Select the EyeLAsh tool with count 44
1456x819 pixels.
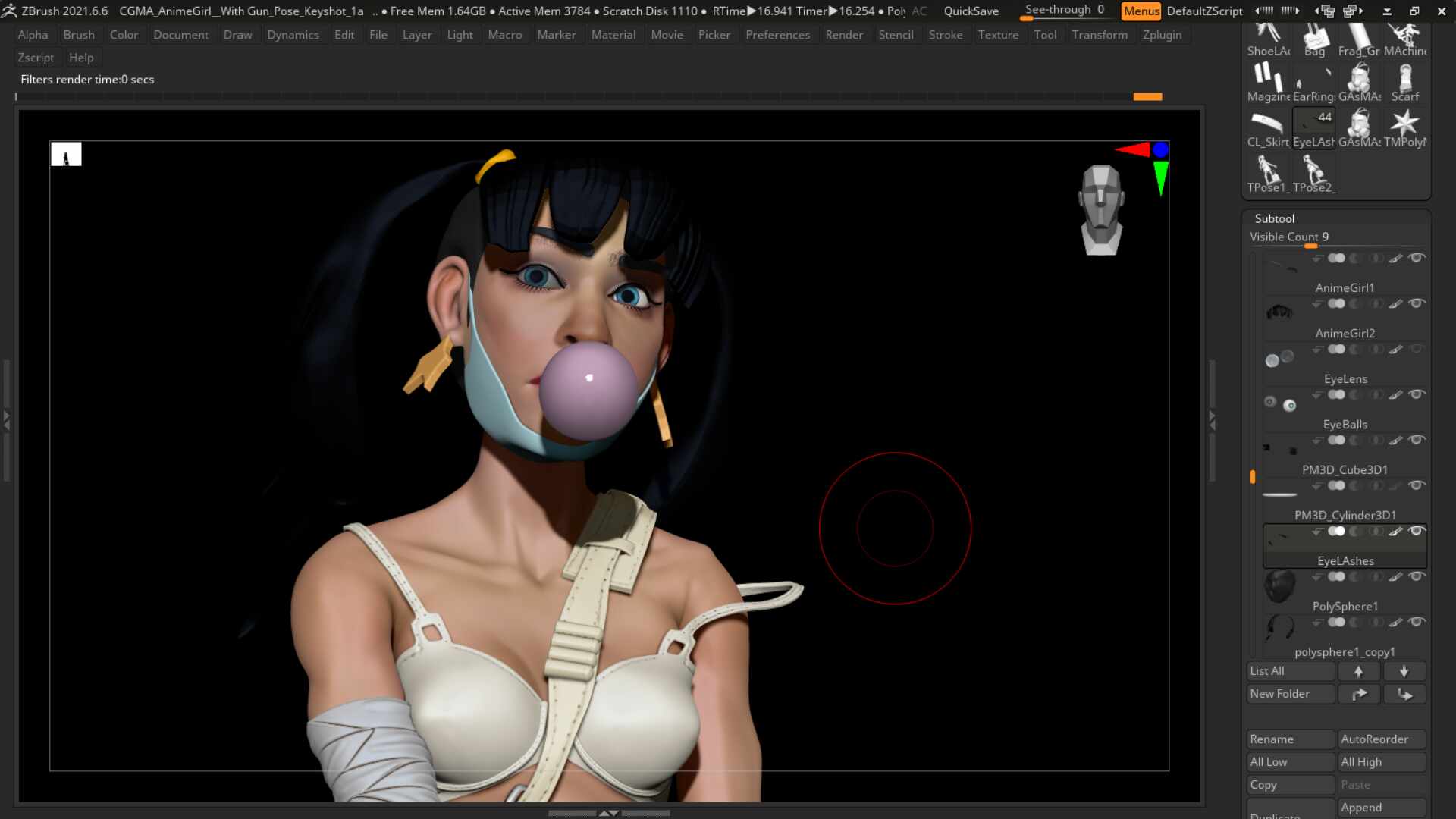[x=1314, y=128]
